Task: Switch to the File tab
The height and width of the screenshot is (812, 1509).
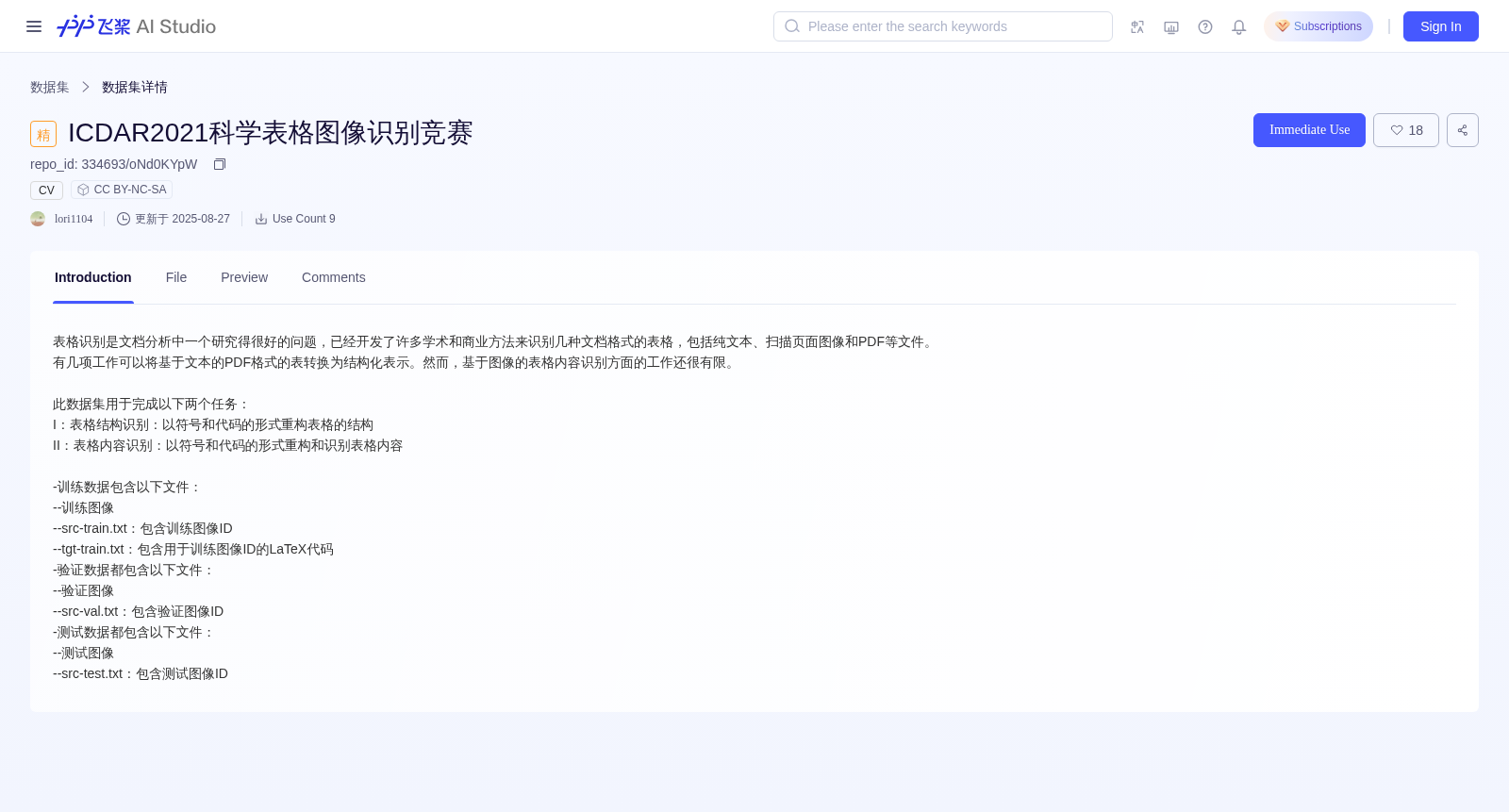Action: 176,277
